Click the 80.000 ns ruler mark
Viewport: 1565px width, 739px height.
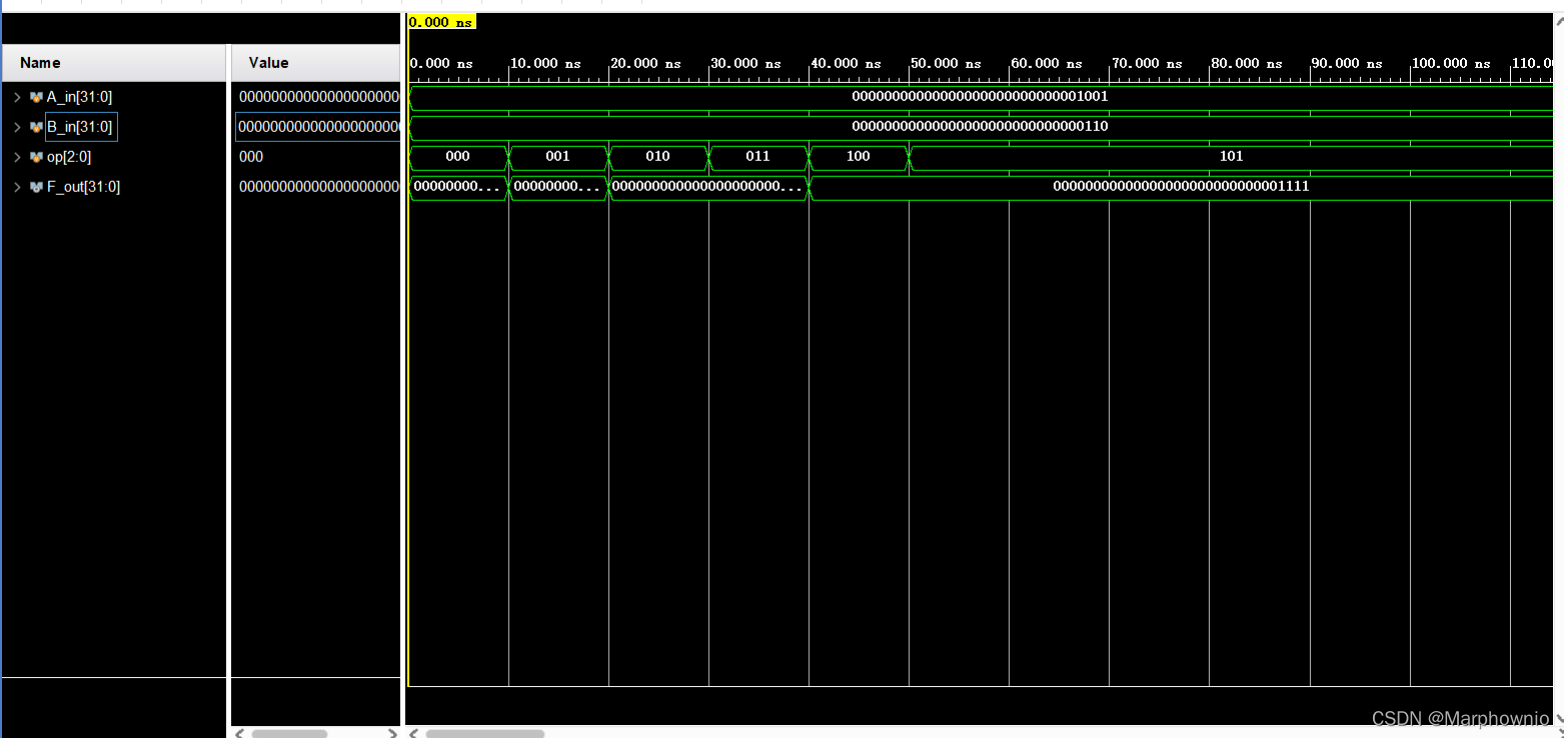click(1247, 63)
